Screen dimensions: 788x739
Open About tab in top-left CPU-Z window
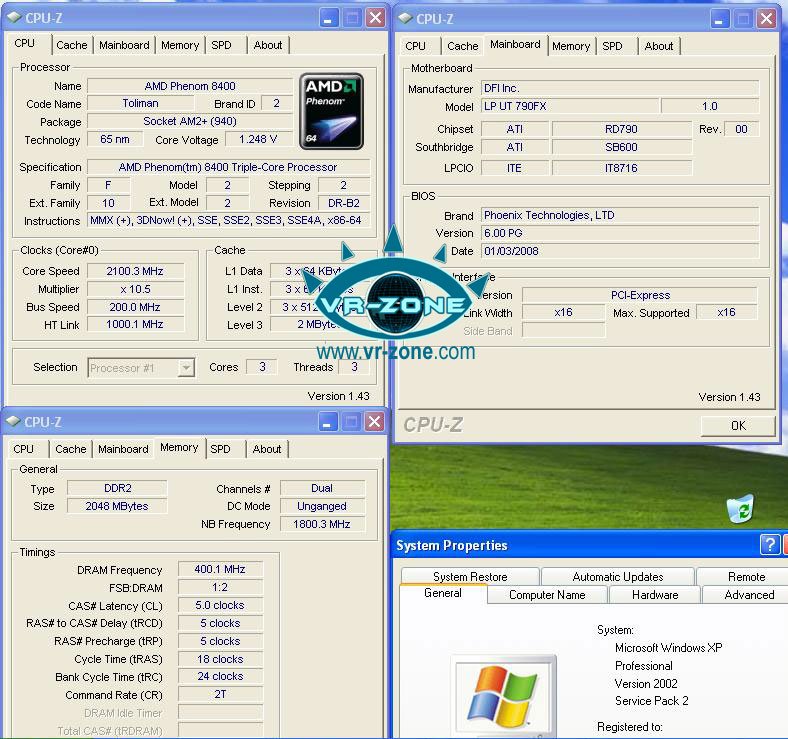(x=268, y=45)
